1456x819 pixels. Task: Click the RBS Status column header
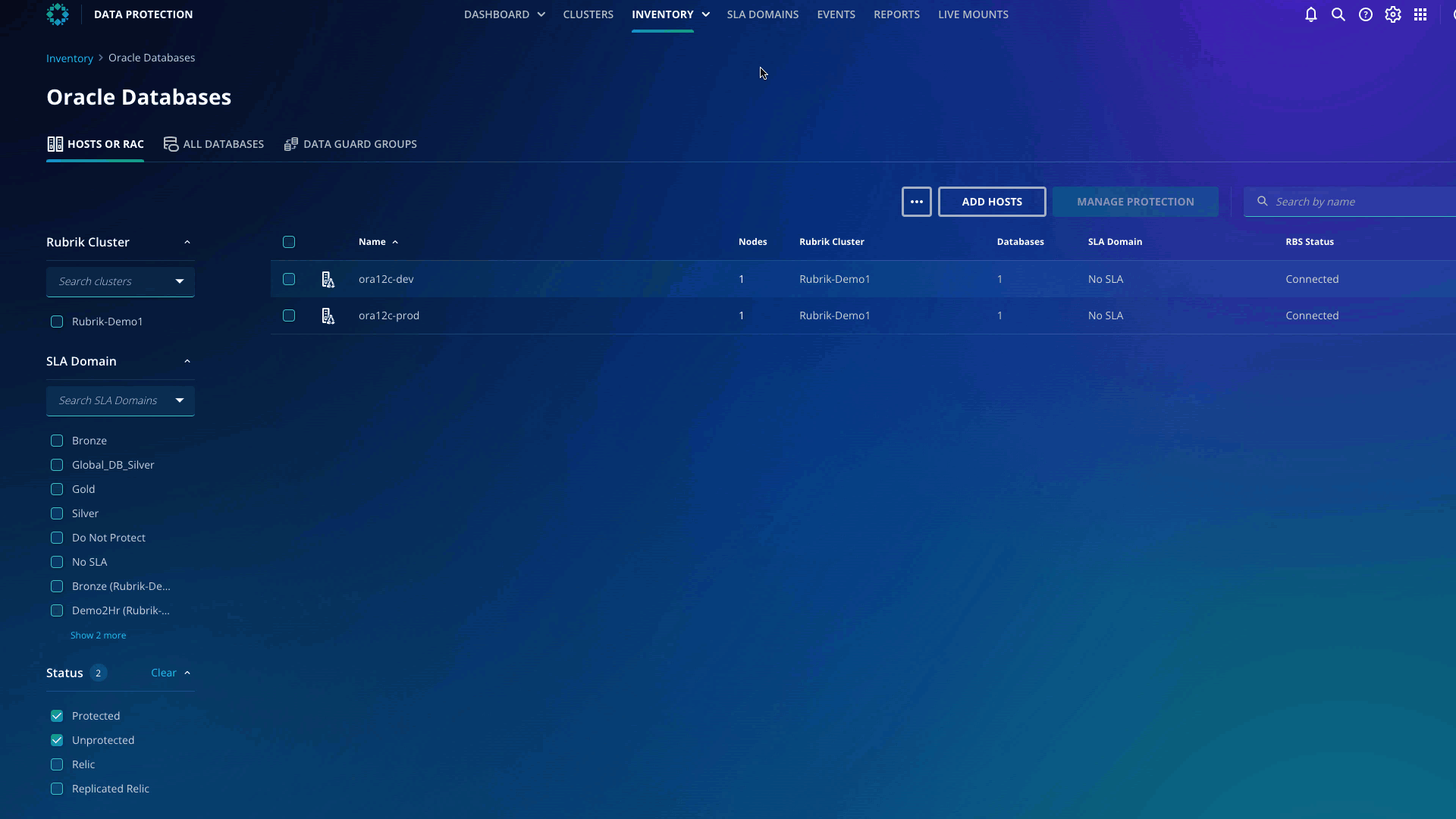pos(1310,242)
